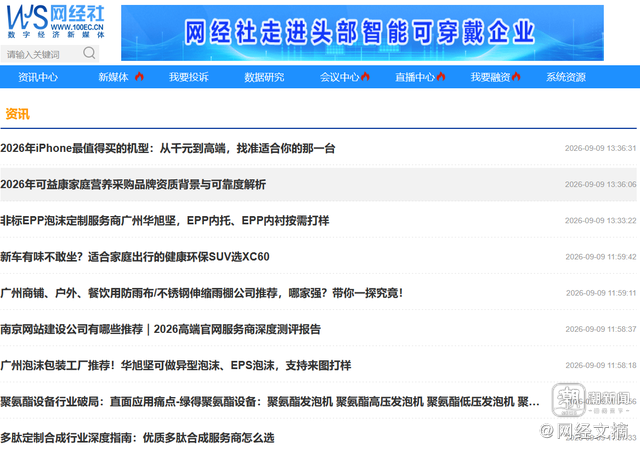The height and width of the screenshot is (453, 640).
Task: Open the 非标EPP泡沫定制服务商 article
Action: tap(164, 221)
